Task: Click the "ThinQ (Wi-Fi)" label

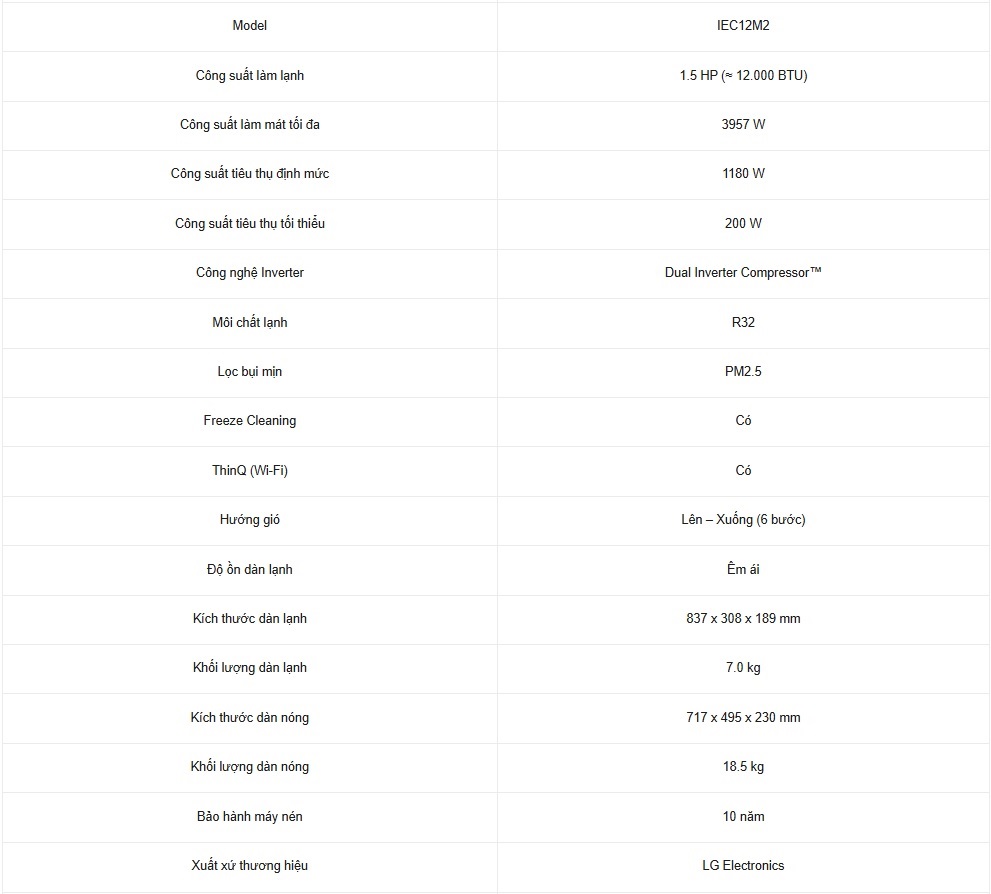Action: click(x=250, y=470)
